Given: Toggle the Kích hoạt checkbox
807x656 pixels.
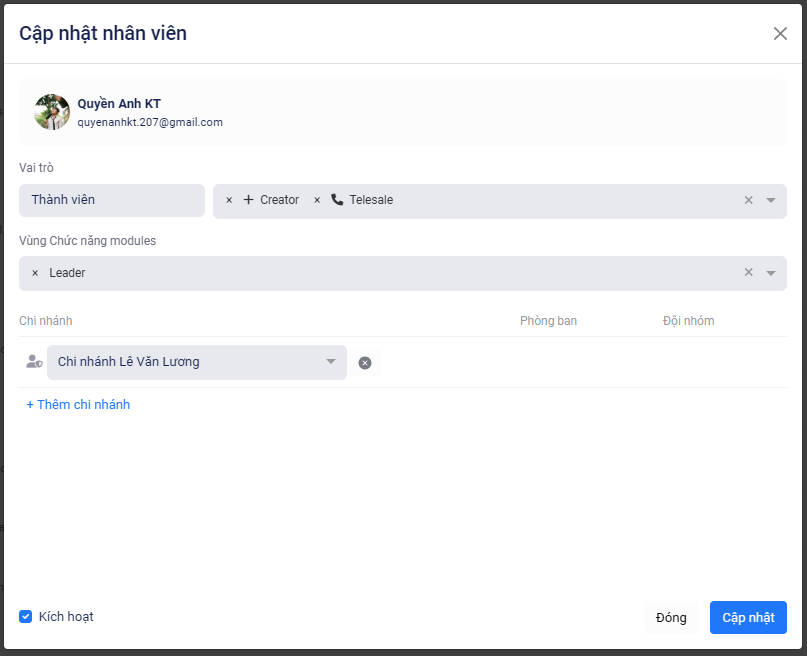Looking at the screenshot, I should (x=26, y=616).
